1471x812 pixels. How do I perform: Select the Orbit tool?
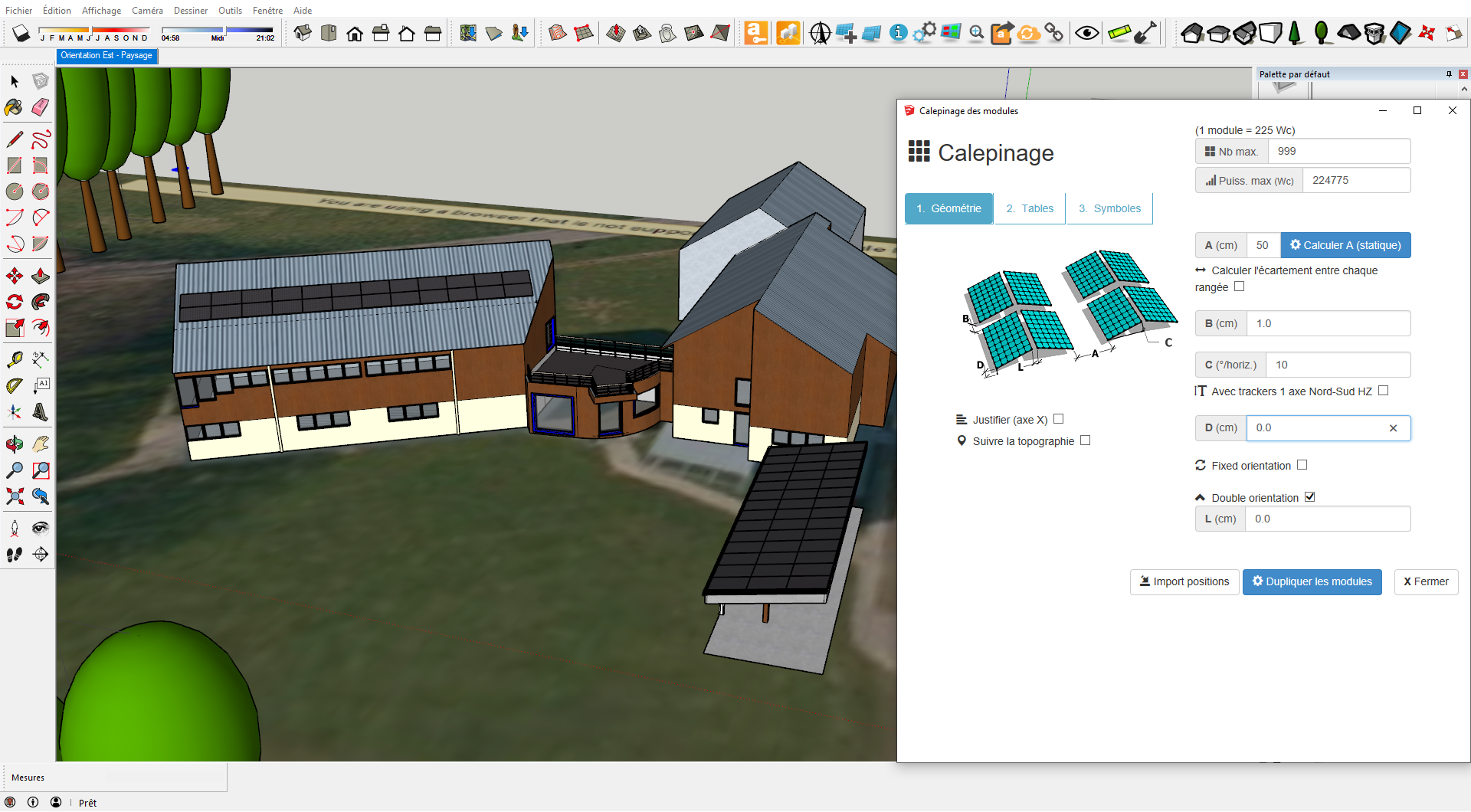tap(13, 444)
